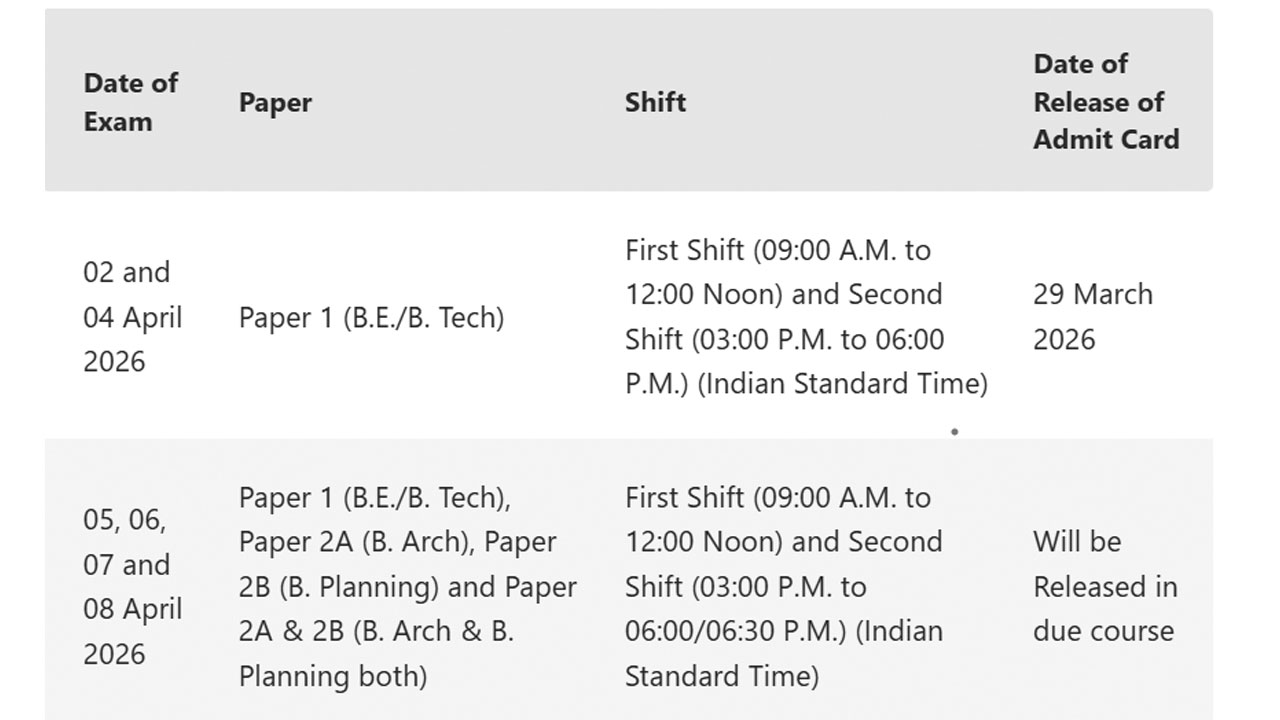
Task: Click the 'Date of Release of Admit Card' header
Action: point(1106,102)
